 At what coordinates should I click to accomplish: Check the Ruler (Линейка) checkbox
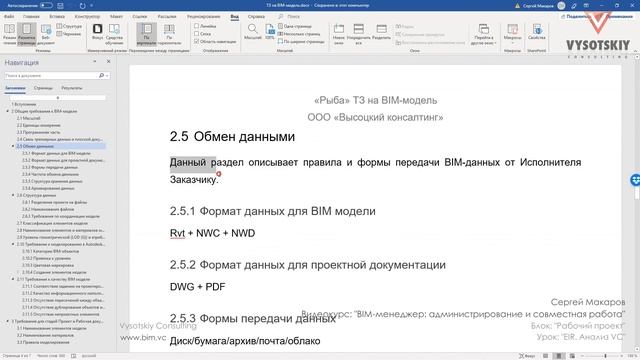coord(196,26)
